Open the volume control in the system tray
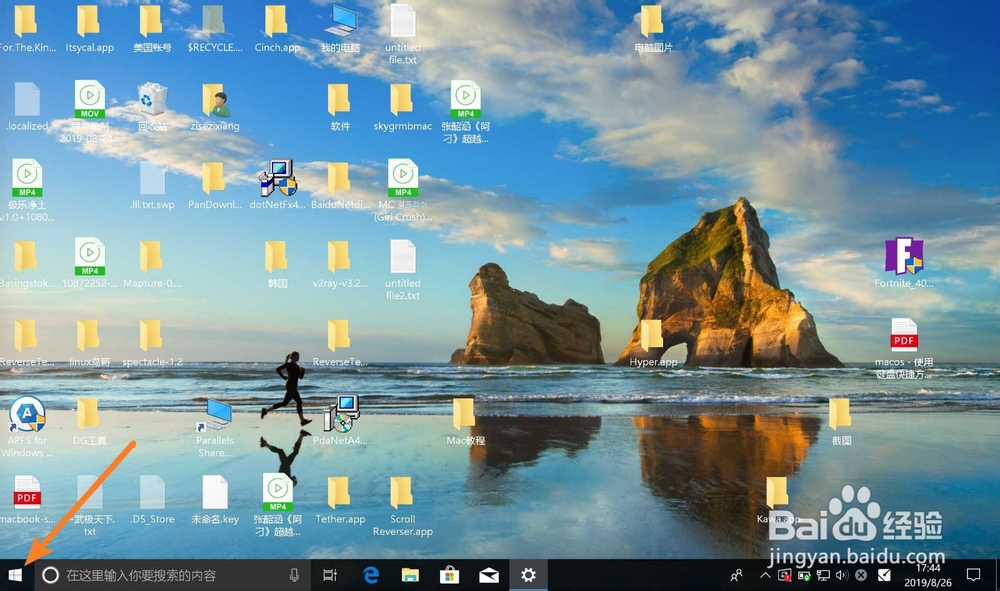The image size is (1000, 591). tap(841, 575)
